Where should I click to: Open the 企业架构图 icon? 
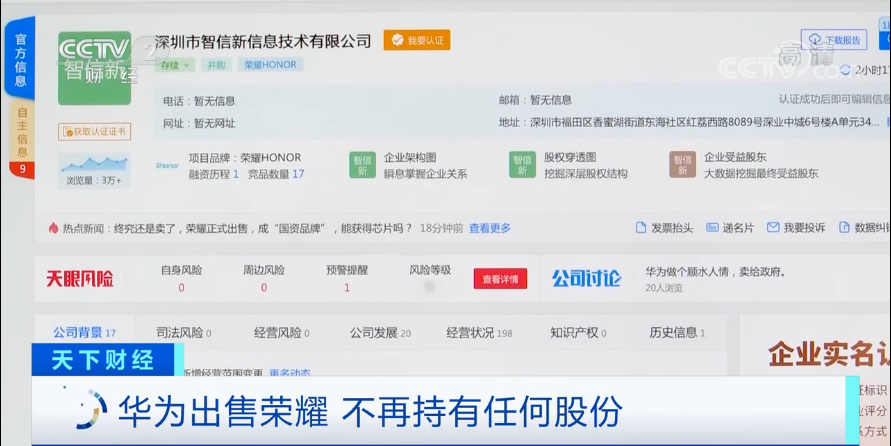click(363, 165)
